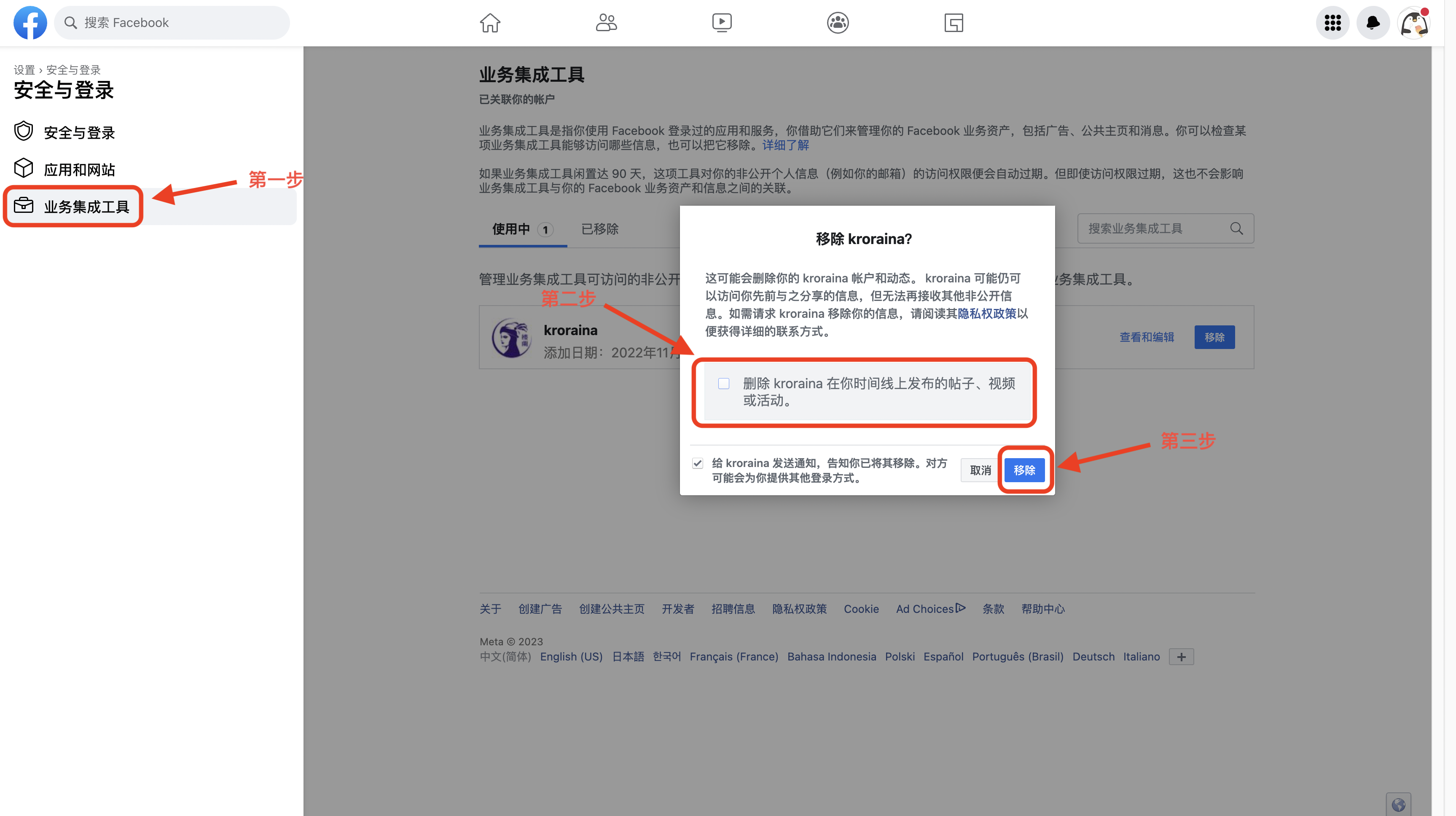The height and width of the screenshot is (816, 1456).
Task: Open the Friends icon
Action: click(x=606, y=23)
